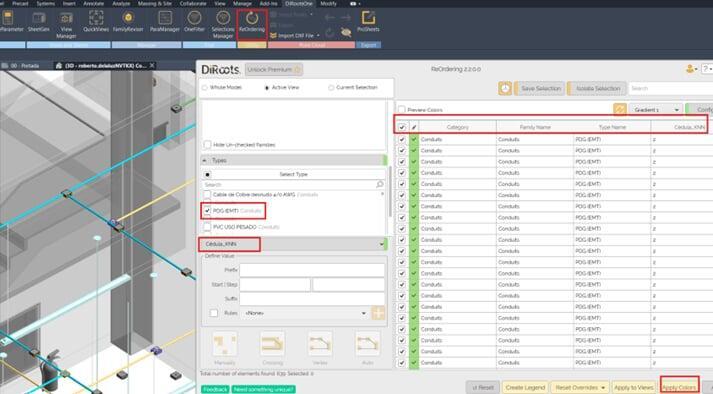The height and width of the screenshot is (394, 713).
Task: Open the ReOrdering tool in the ribbon
Action: (x=252, y=22)
